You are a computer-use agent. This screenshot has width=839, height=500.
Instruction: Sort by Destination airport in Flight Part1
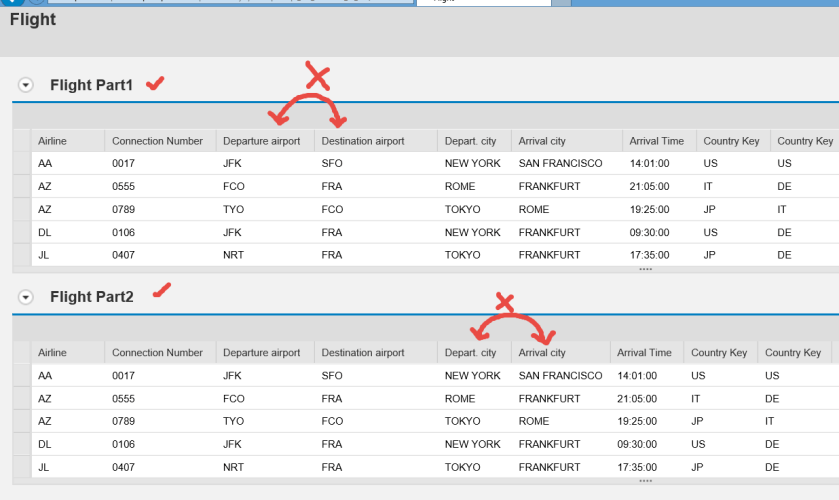tap(362, 141)
